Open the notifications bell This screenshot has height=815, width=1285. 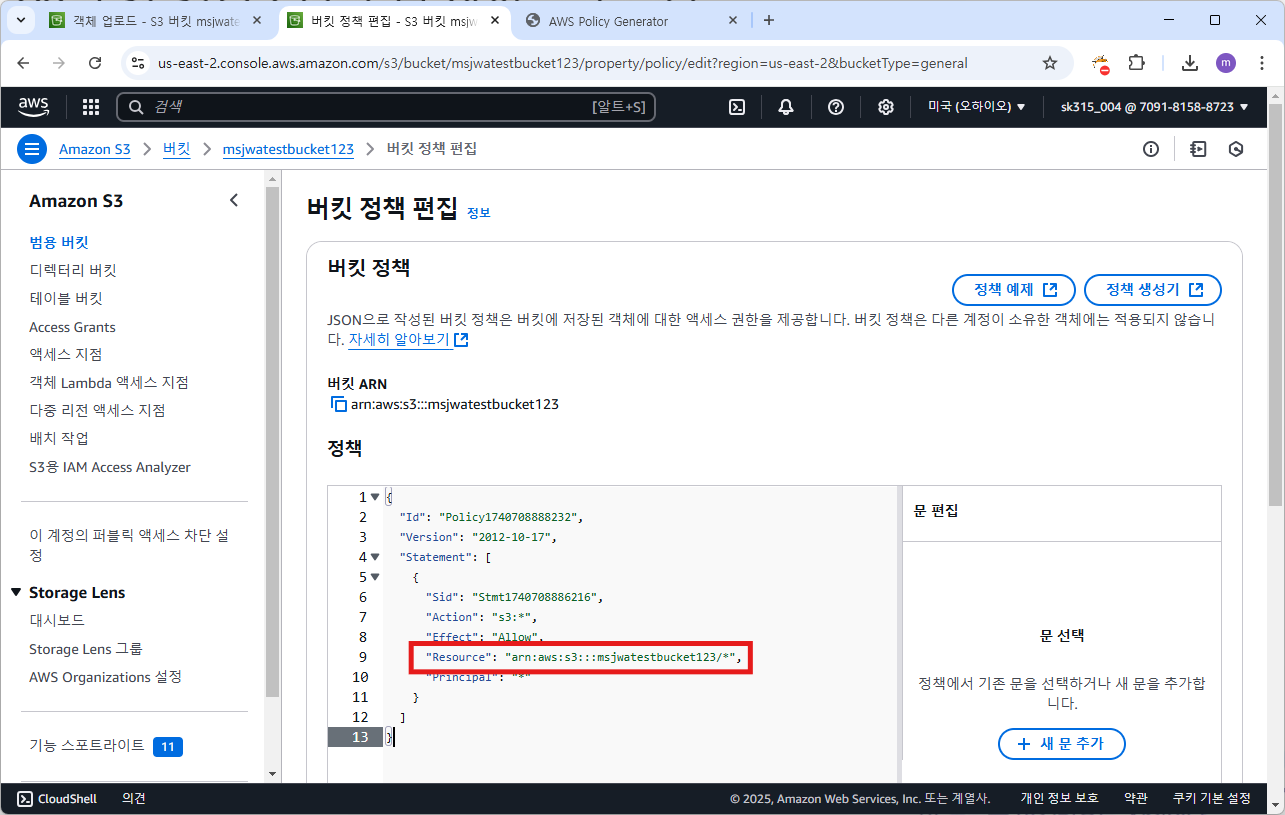coord(786,107)
